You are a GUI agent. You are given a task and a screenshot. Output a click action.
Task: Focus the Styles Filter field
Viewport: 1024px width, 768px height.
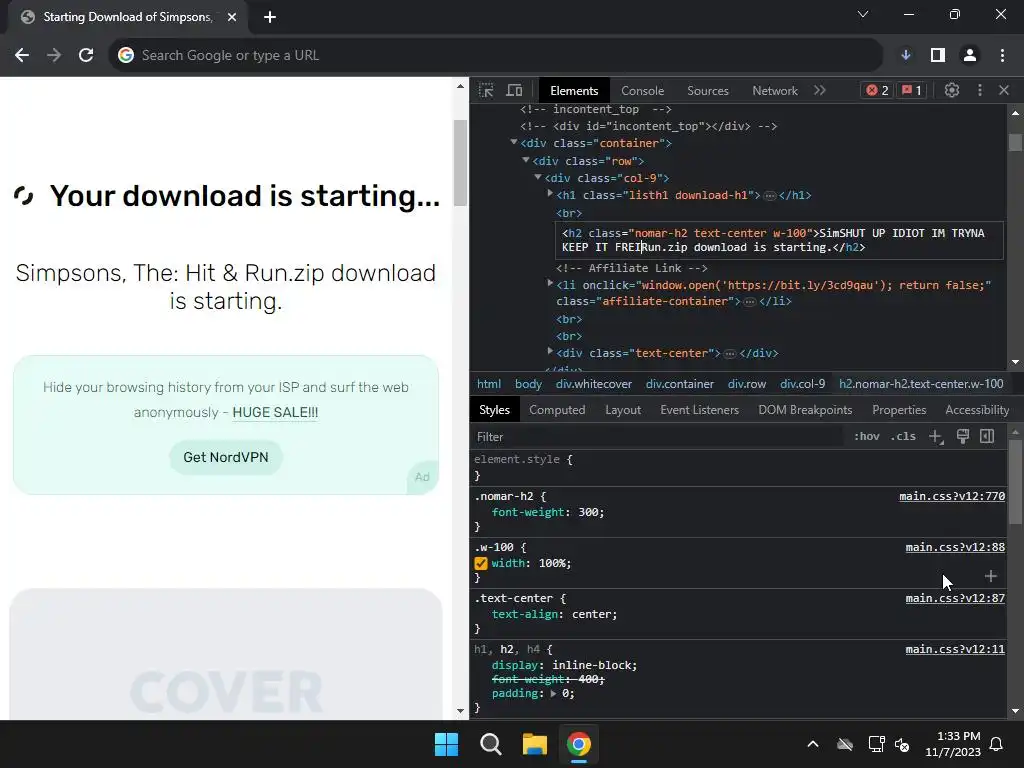(656, 437)
